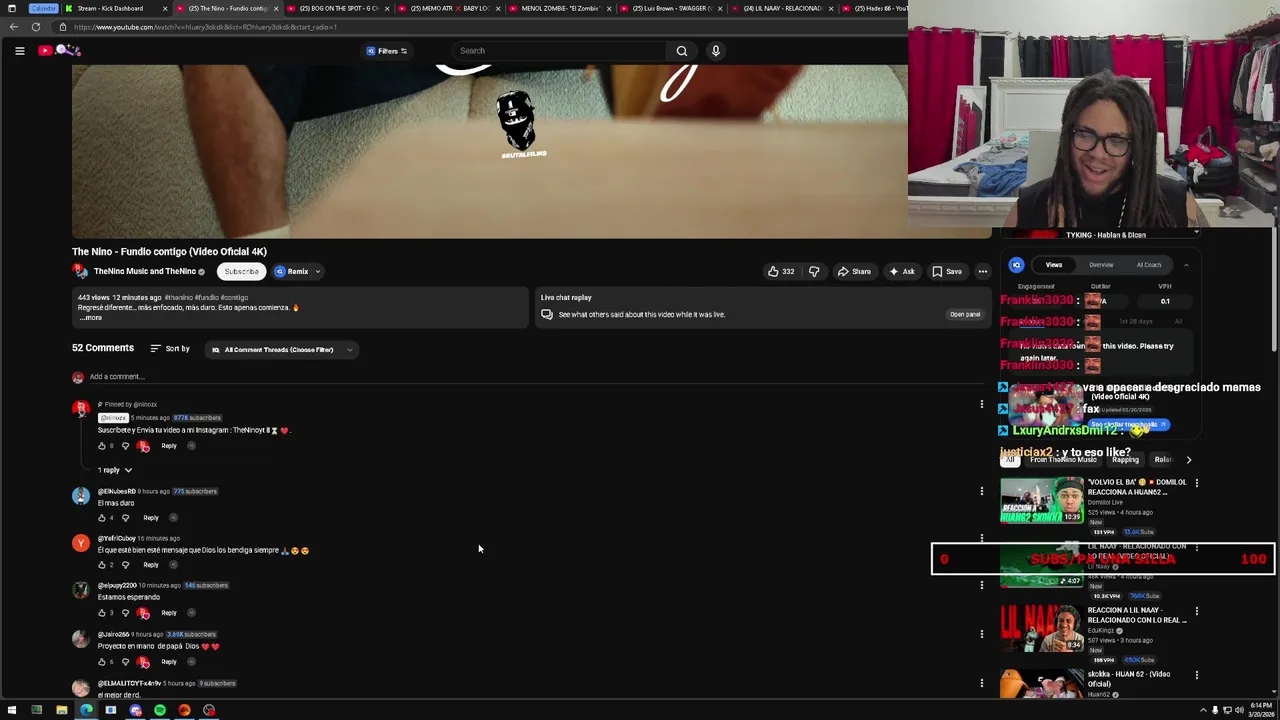Expand 1 reply under pinned comment
Image resolution: width=1280 pixels, height=720 pixels.
tap(115, 470)
